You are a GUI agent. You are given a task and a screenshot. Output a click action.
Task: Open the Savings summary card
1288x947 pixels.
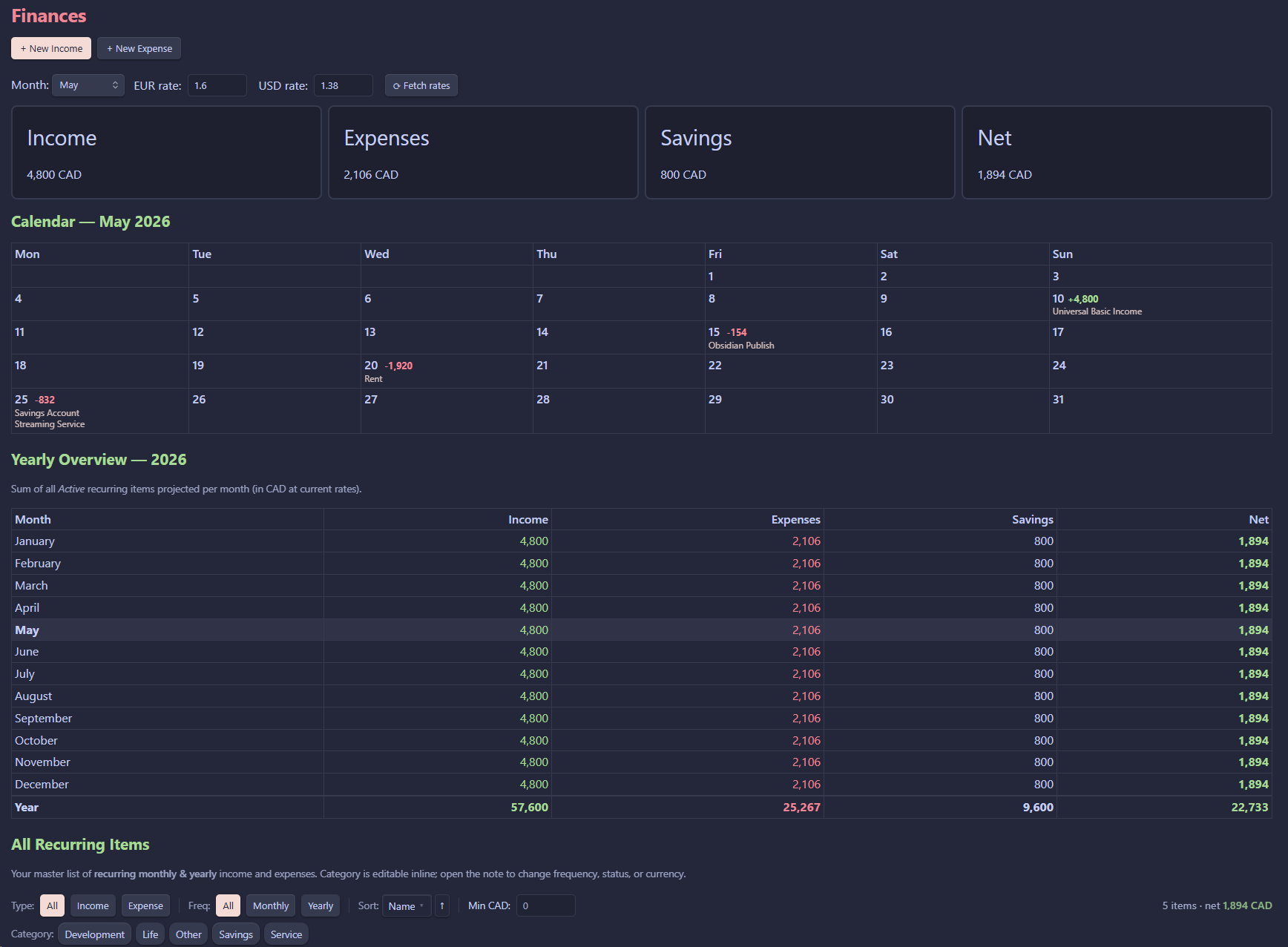coord(800,152)
